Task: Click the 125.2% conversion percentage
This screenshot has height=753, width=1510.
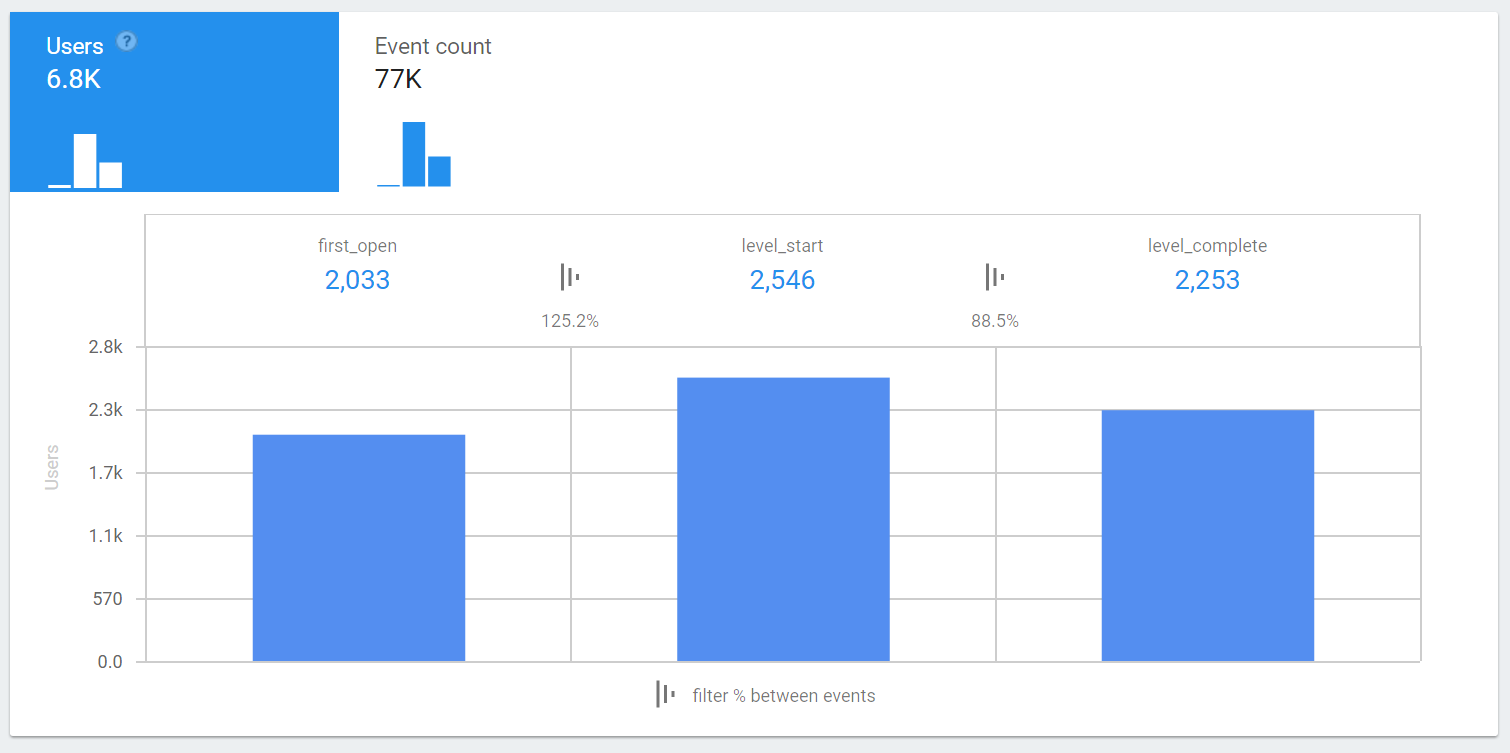Action: pos(569,321)
